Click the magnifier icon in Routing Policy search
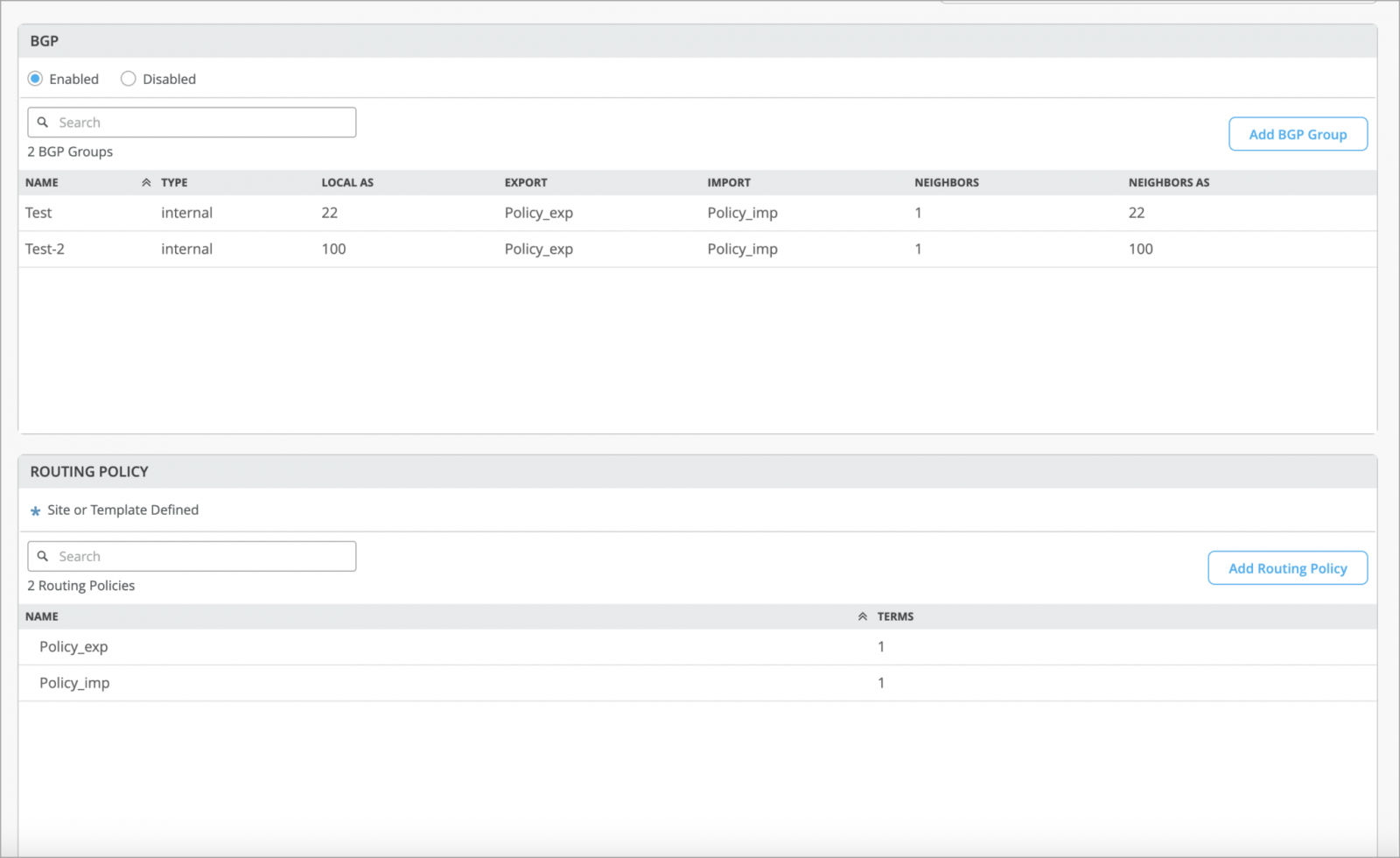The height and width of the screenshot is (858, 1400). 43,557
